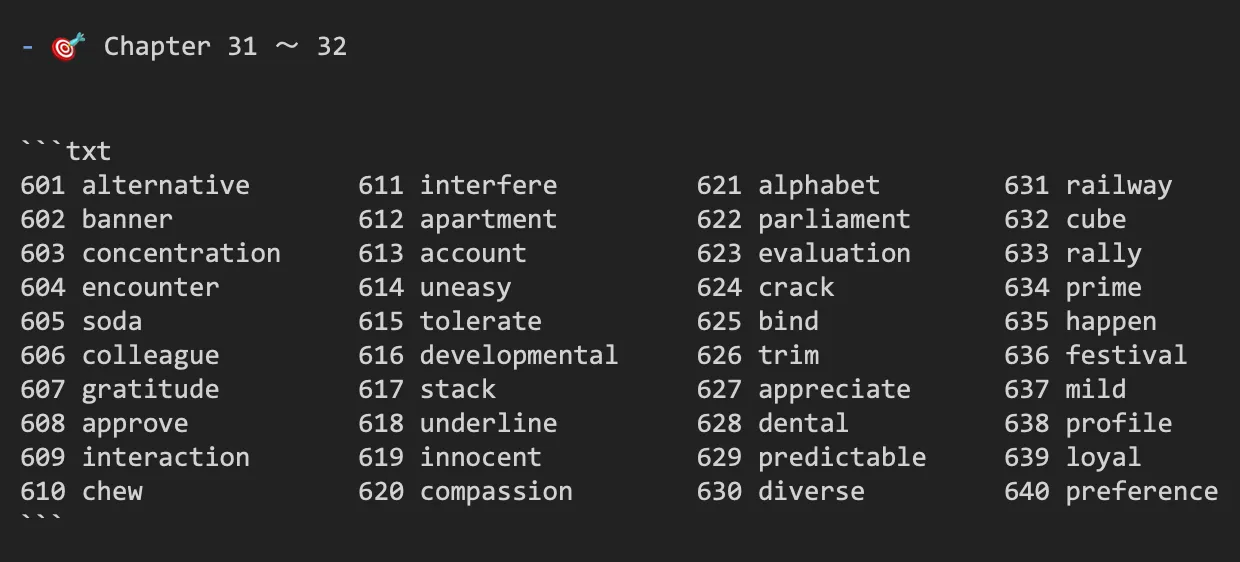
Task: Click the number 640
Action: (x=1027, y=491)
